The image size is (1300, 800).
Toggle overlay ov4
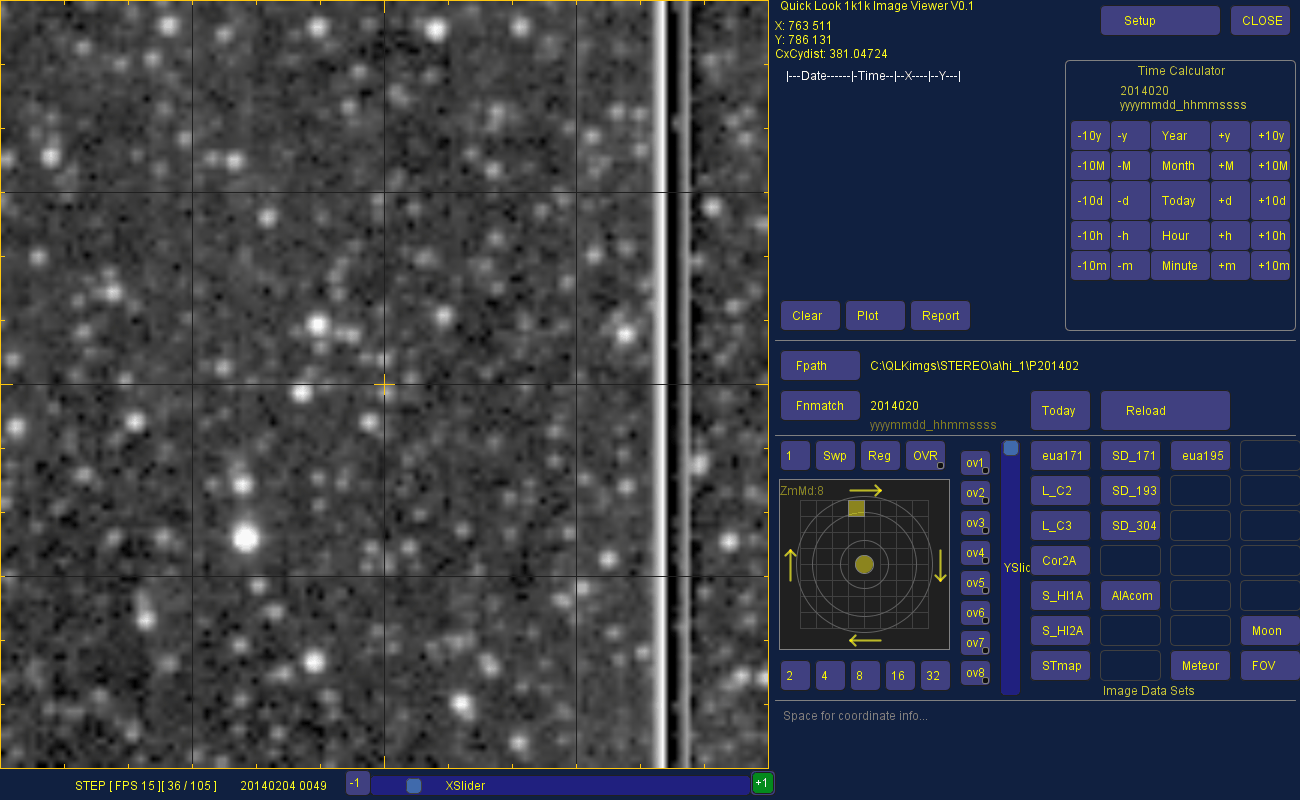[x=975, y=553]
